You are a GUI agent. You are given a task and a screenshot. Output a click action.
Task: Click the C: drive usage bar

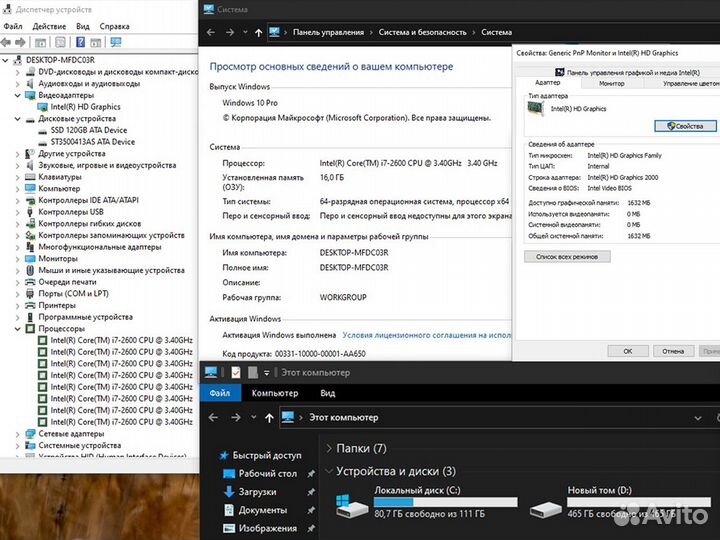pyautogui.click(x=445, y=502)
